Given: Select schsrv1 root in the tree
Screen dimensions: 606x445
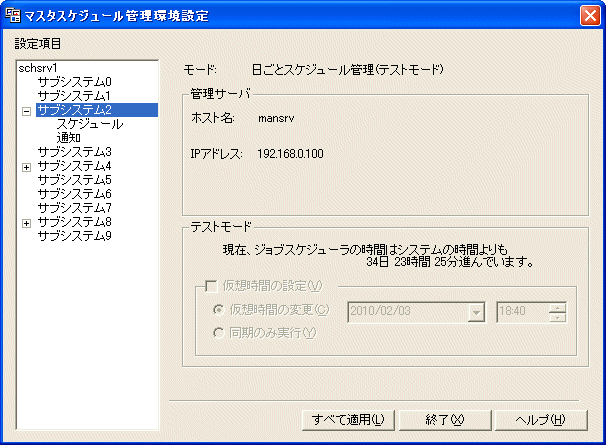Looking at the screenshot, I should coord(37,68).
